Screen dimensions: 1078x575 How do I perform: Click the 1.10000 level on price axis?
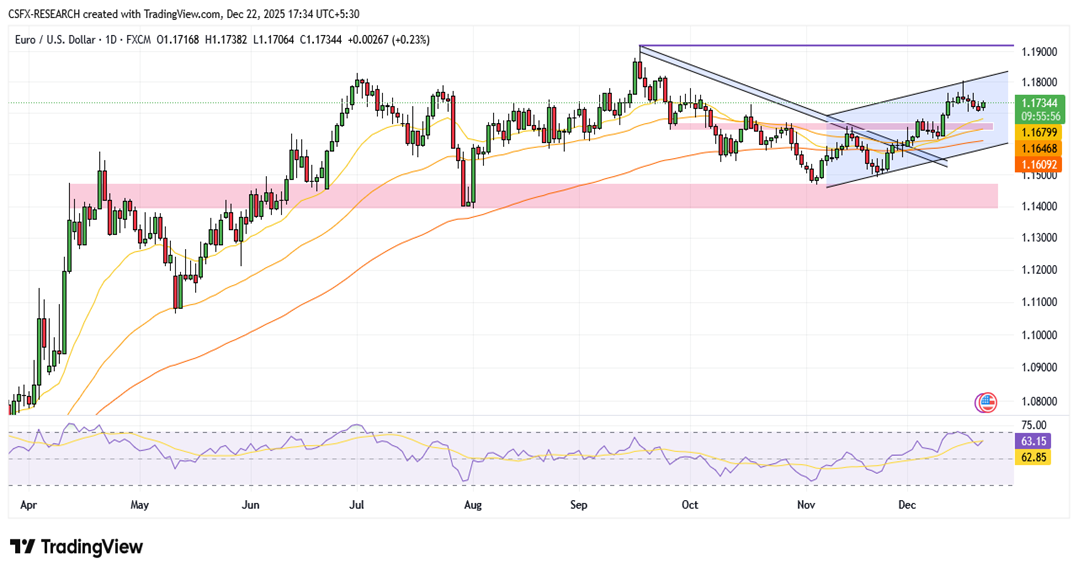click(x=1038, y=335)
